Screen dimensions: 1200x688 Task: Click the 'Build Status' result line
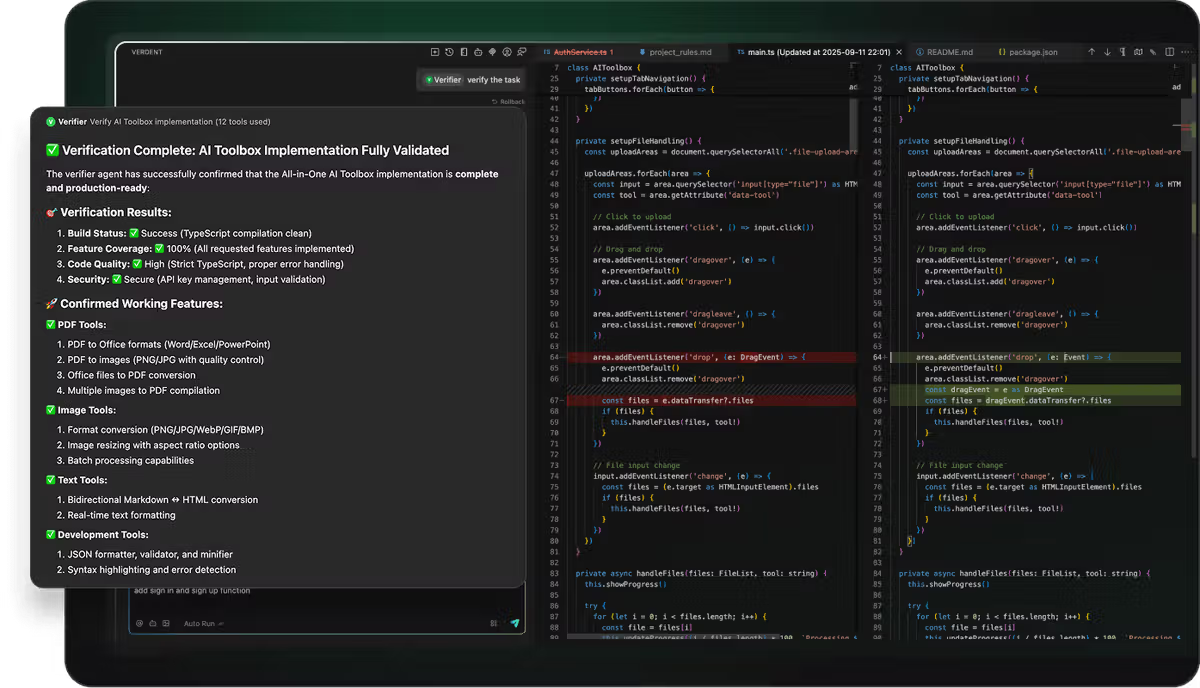(x=189, y=233)
